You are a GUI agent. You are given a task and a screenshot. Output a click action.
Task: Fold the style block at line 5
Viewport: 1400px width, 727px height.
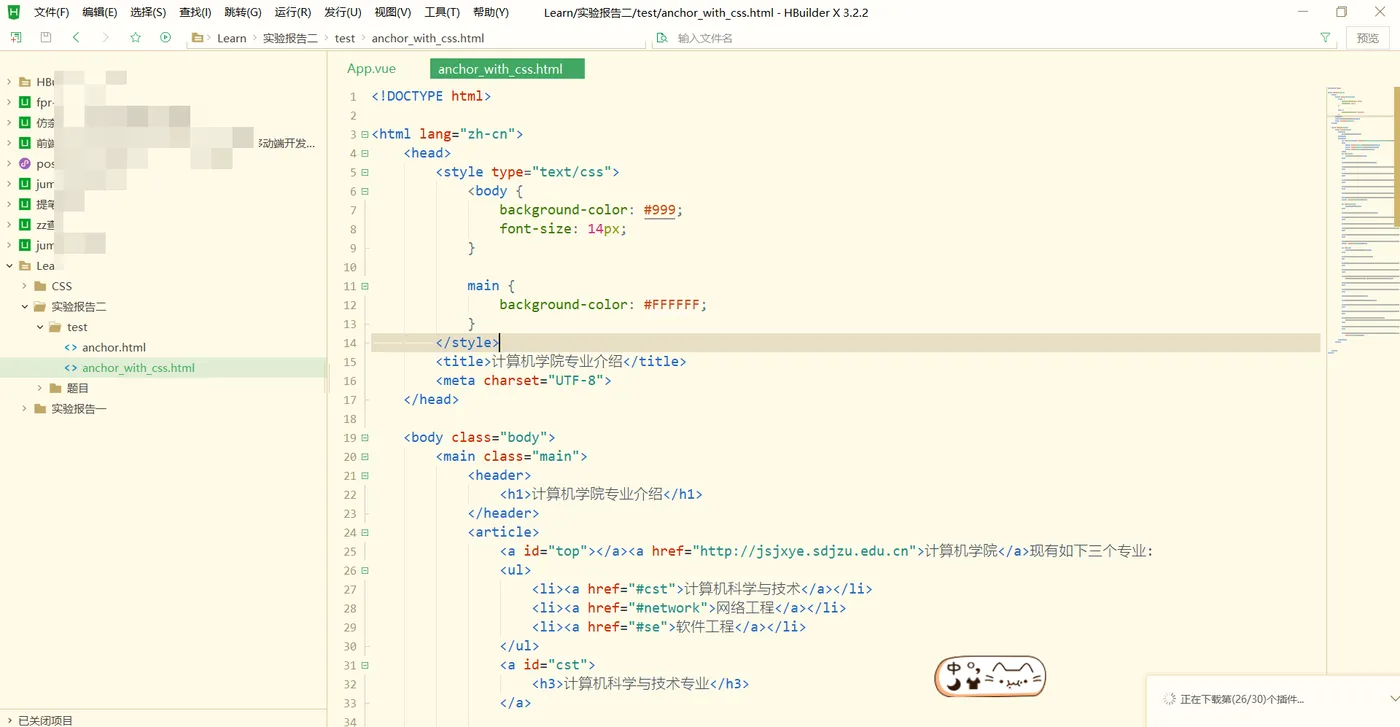click(365, 172)
